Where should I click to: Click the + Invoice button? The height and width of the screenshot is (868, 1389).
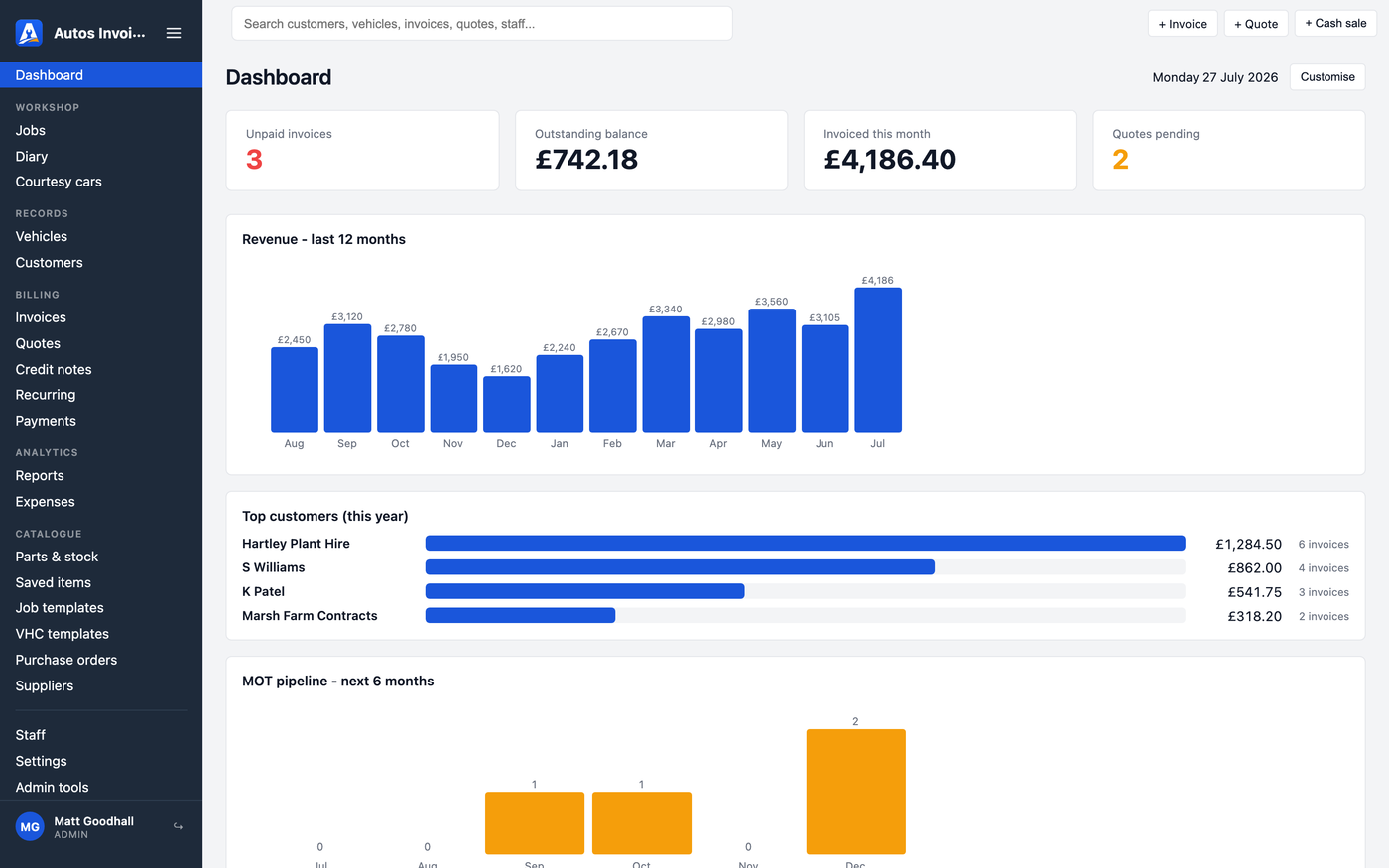click(x=1183, y=24)
